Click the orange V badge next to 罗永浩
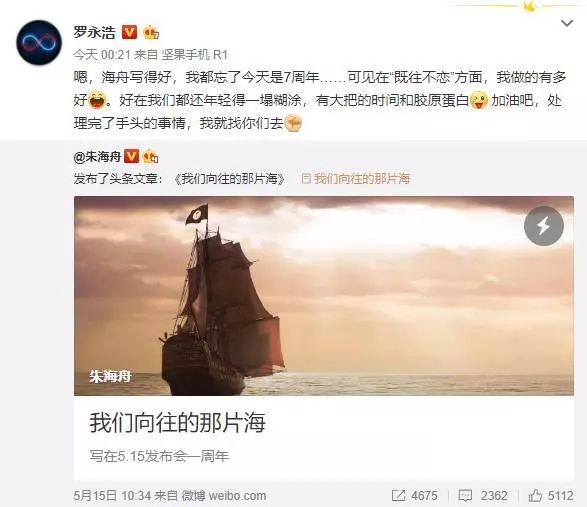Image resolution: width=587 pixels, height=507 pixels. tap(130, 32)
